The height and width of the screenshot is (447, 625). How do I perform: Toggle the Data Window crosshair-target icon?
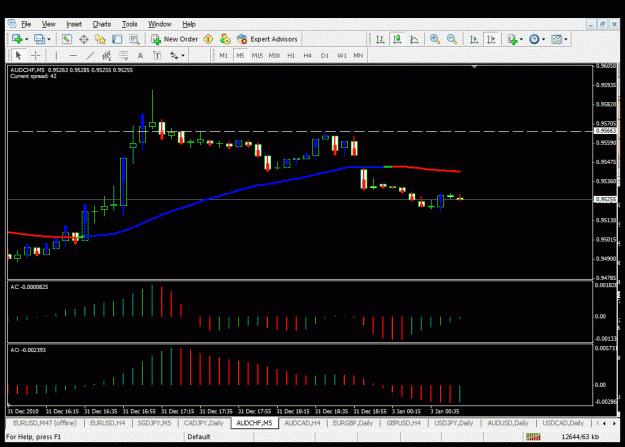(x=84, y=39)
